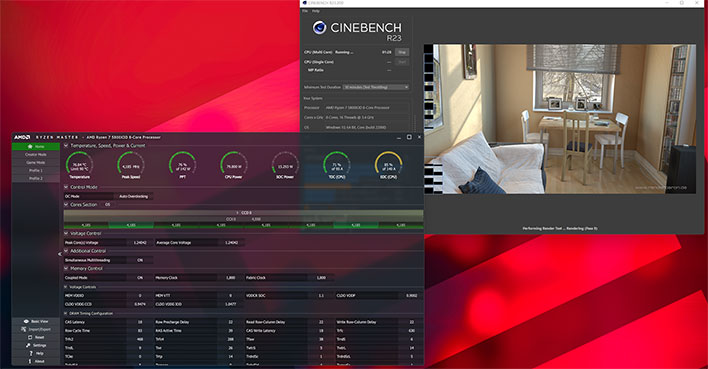Open Ryzen Master Settings wrench icon
Screen dimensions: 708x369
(x=28, y=345)
